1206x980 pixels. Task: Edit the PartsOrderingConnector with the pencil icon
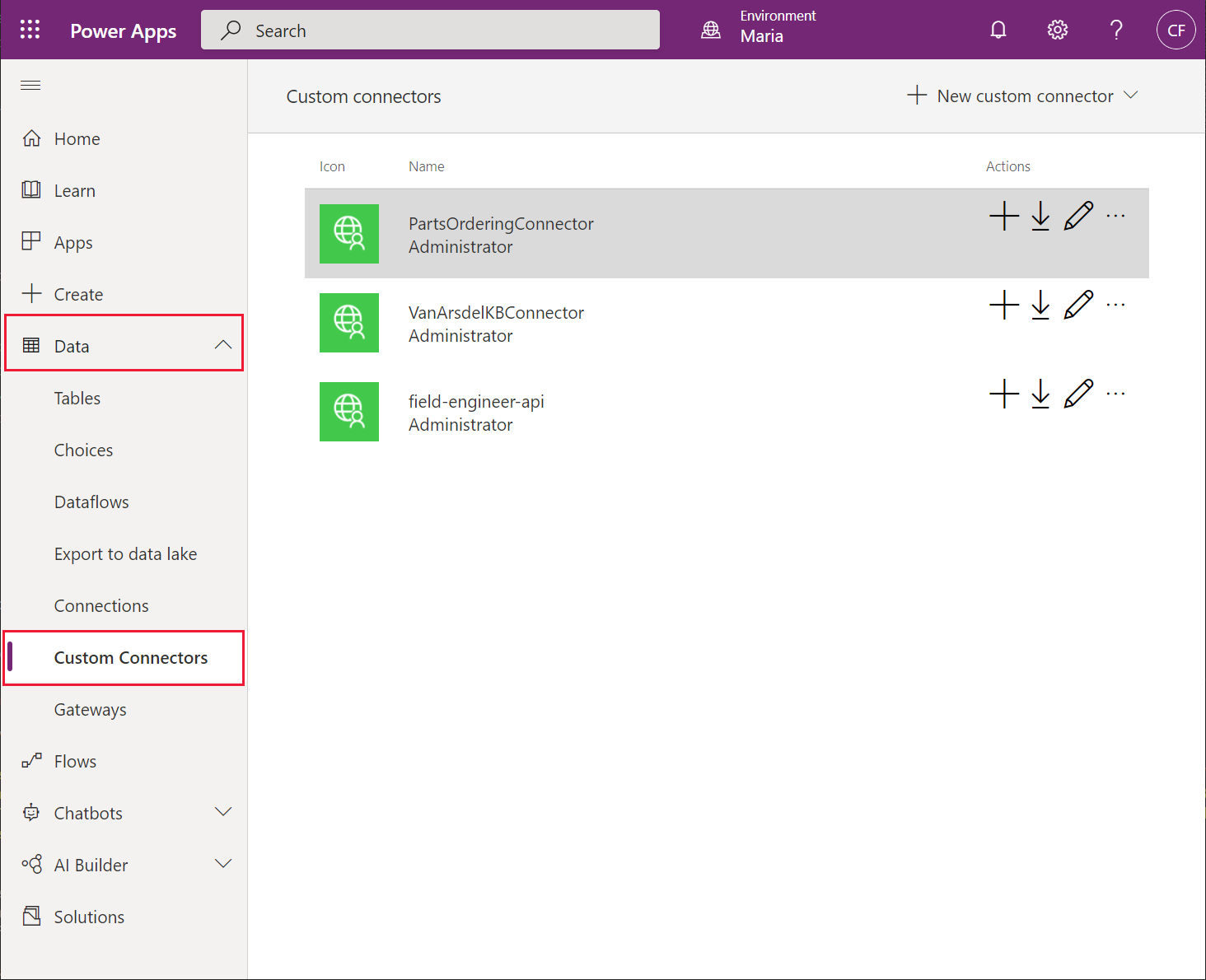pos(1079,216)
